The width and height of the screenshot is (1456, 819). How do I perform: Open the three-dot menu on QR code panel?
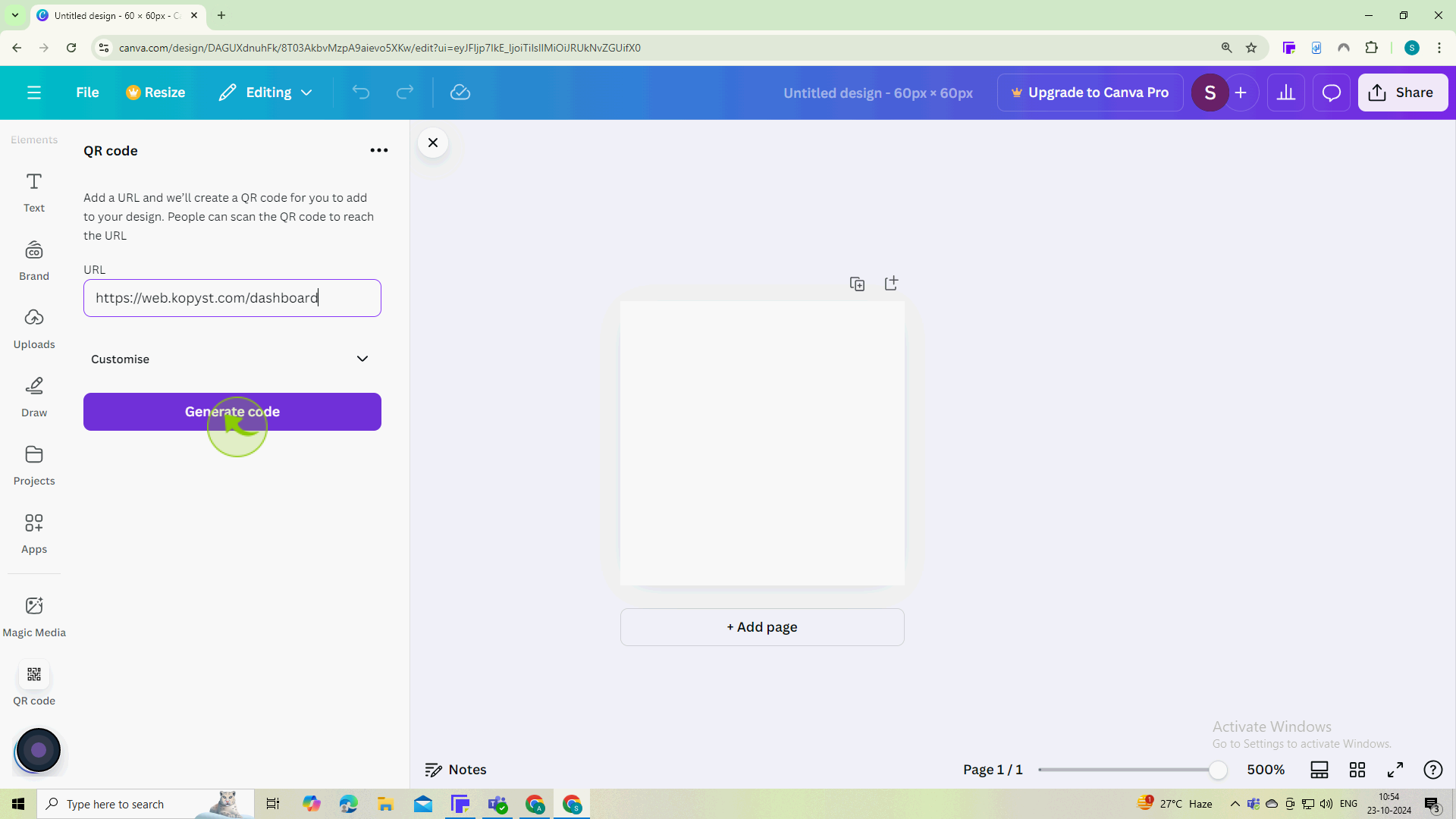(x=379, y=150)
